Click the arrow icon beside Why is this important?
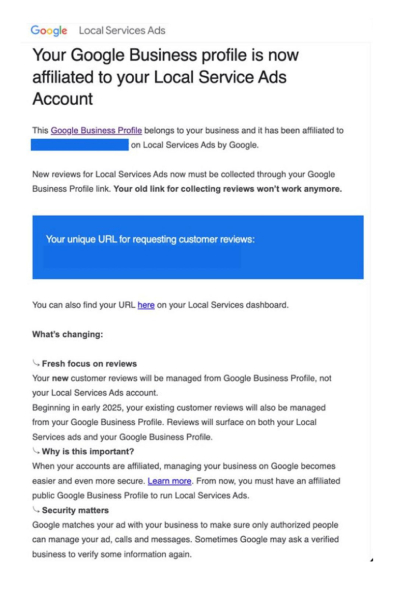Viewport: 400px width, 600px height. [36, 451]
